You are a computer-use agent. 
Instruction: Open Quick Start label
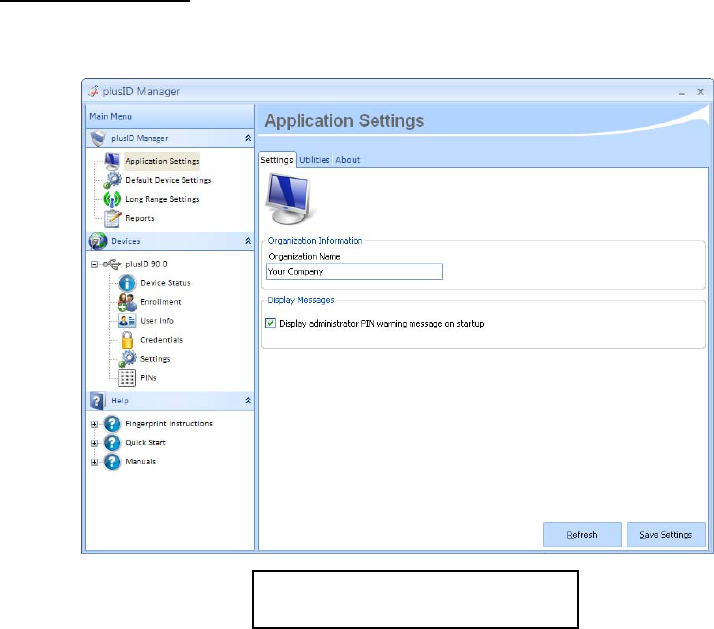tap(145, 443)
